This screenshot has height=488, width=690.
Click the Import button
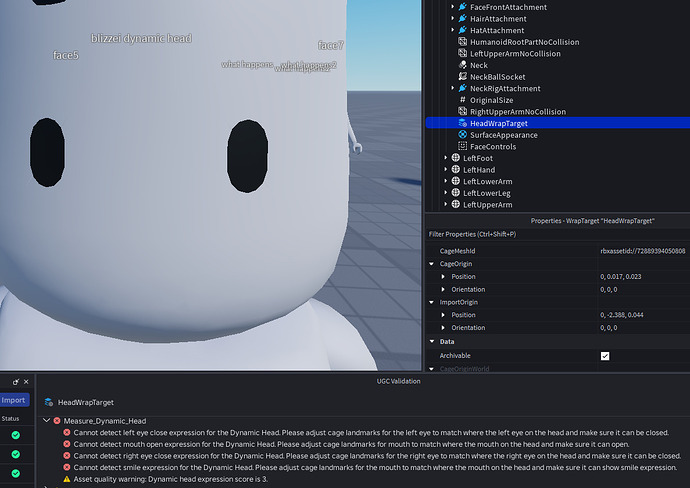(14, 400)
